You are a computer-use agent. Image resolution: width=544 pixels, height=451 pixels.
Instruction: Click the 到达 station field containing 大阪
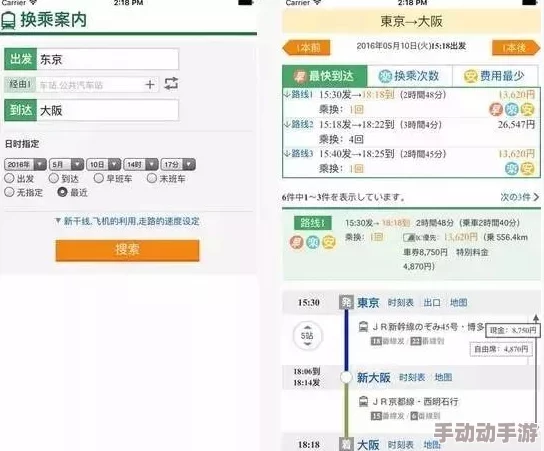[x=108, y=110]
